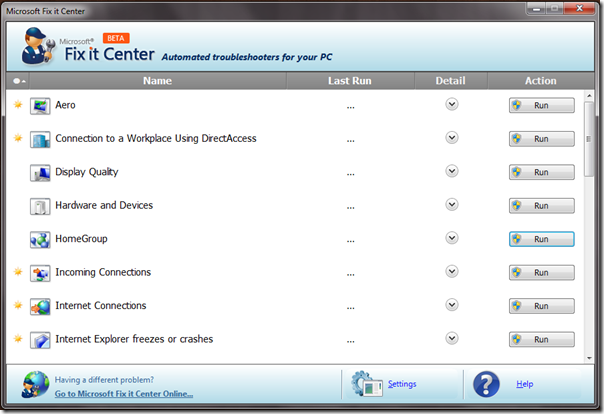Select Internet Explorer freezes or crashes text
Screen dimensions: 604x414
134,339
